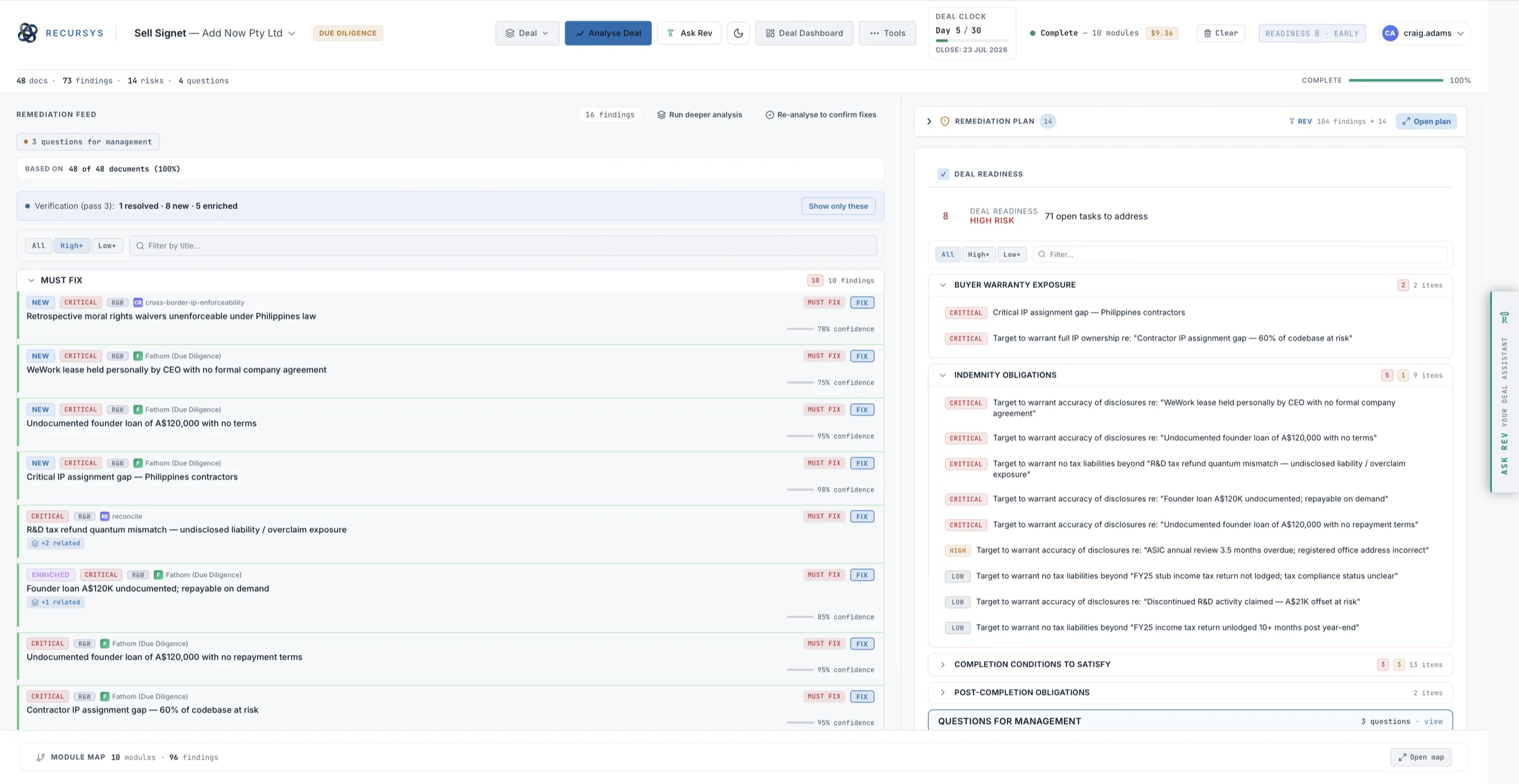Open +2 related on R&D tax finding
The height and width of the screenshot is (784, 1519).
[x=56, y=544]
